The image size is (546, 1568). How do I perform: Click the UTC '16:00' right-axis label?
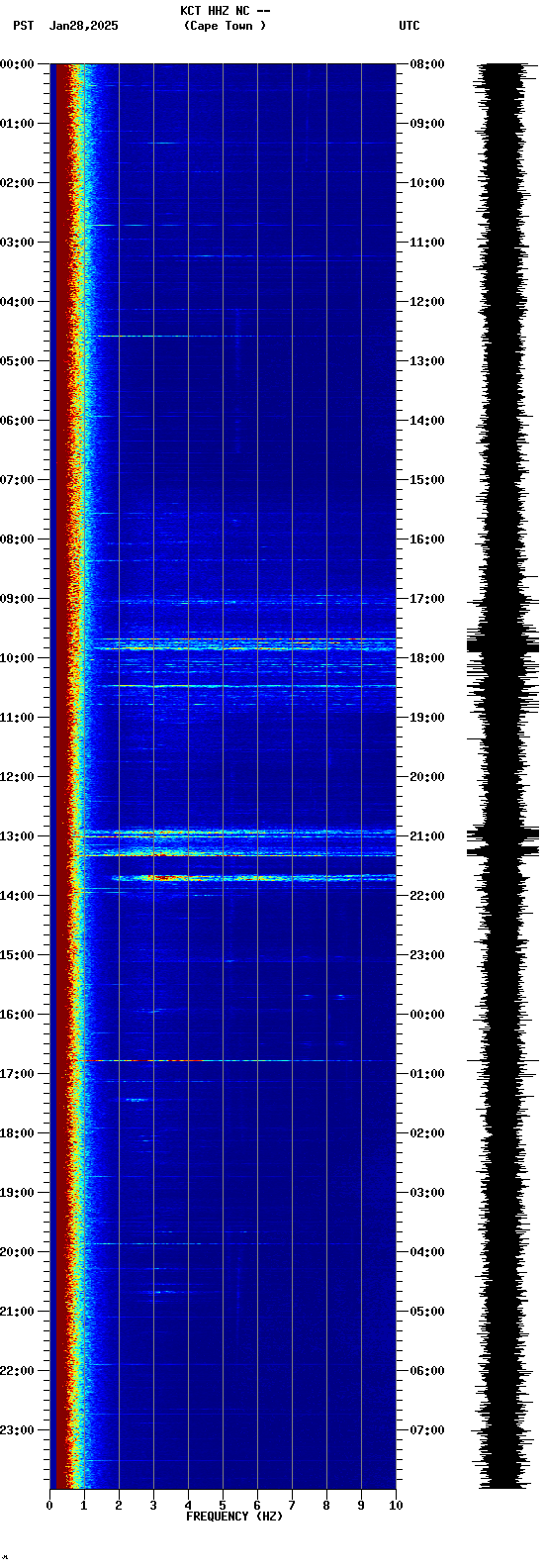pos(427,539)
